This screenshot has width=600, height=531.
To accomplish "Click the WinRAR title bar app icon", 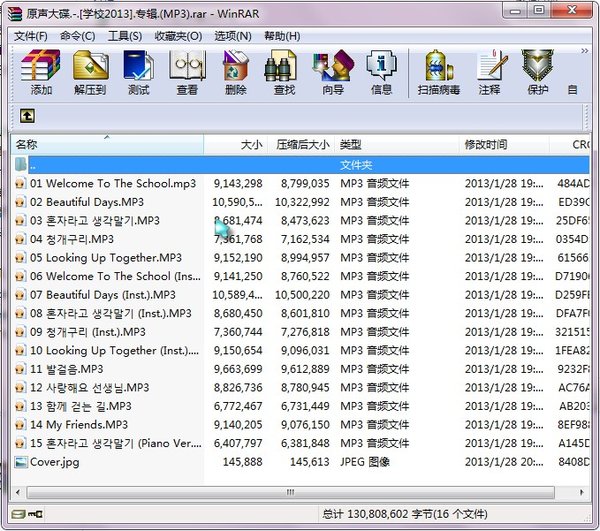I will pos(15,14).
